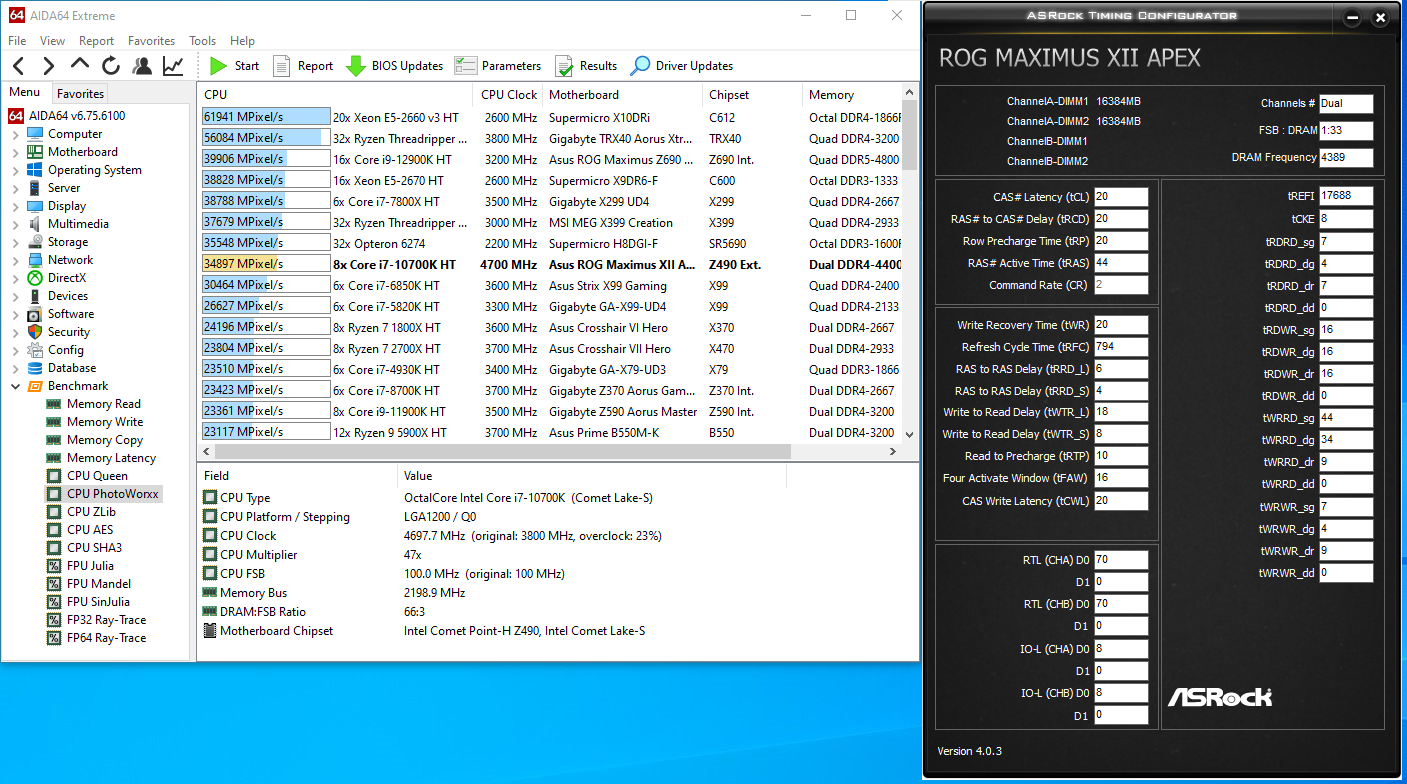Select the CPU ZLib benchmark
The image size is (1407, 784).
click(x=91, y=512)
